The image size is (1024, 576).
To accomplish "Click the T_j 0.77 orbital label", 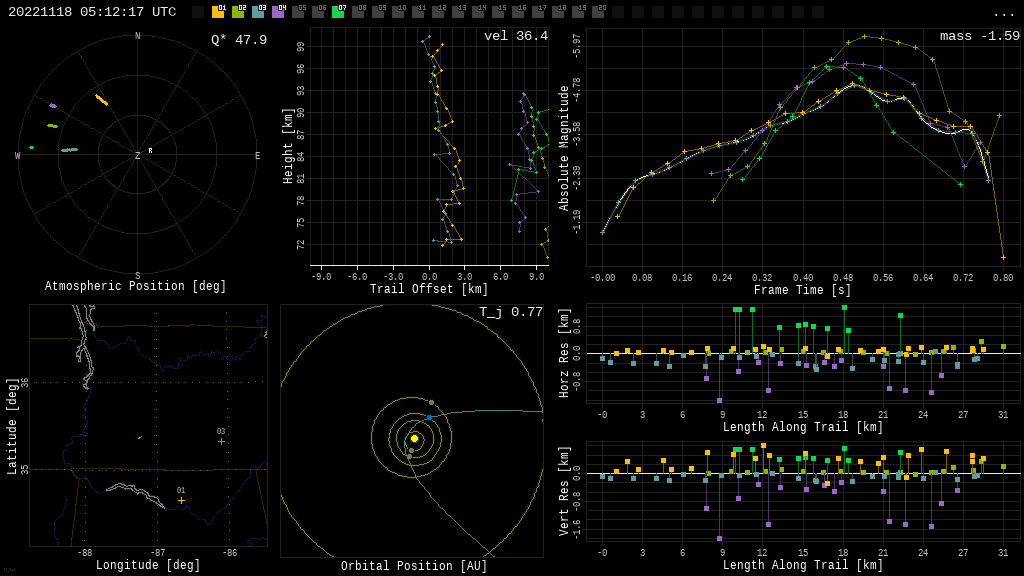I will (x=510, y=312).
